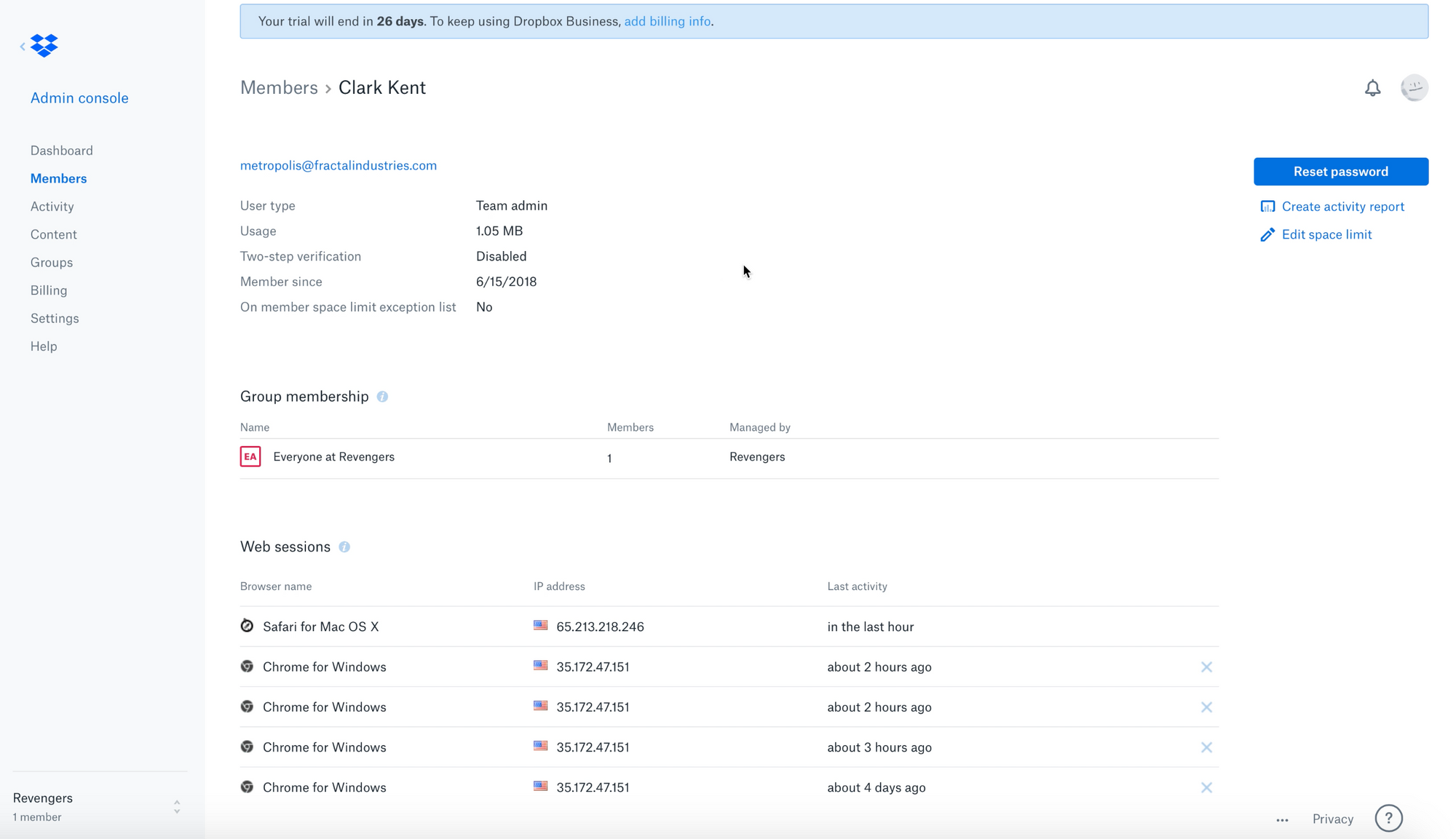Expand the Revengers team switcher
Image resolution: width=1456 pixels, height=839 pixels.
(177, 807)
